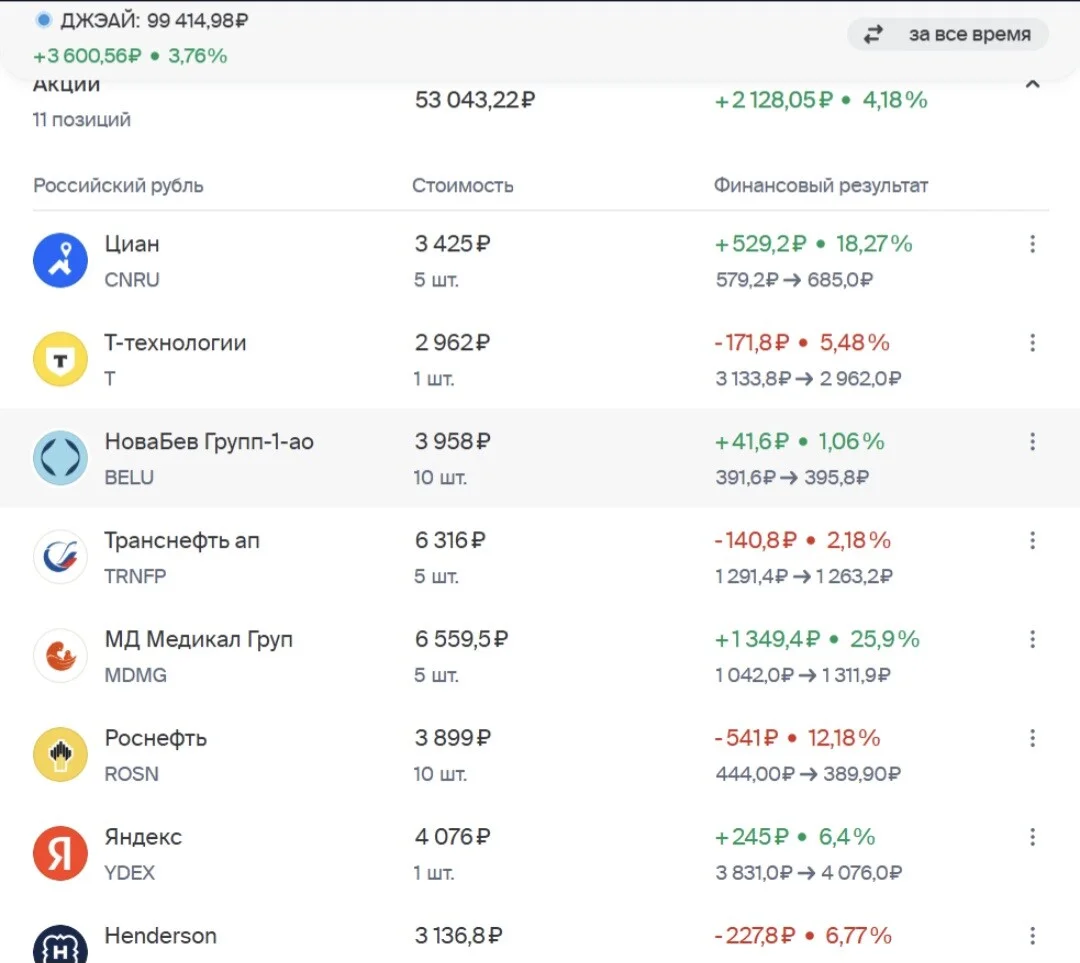Click the 3 958₽ value of НоваБев
Image resolution: width=1080 pixels, height=963 pixels.
pos(453,442)
